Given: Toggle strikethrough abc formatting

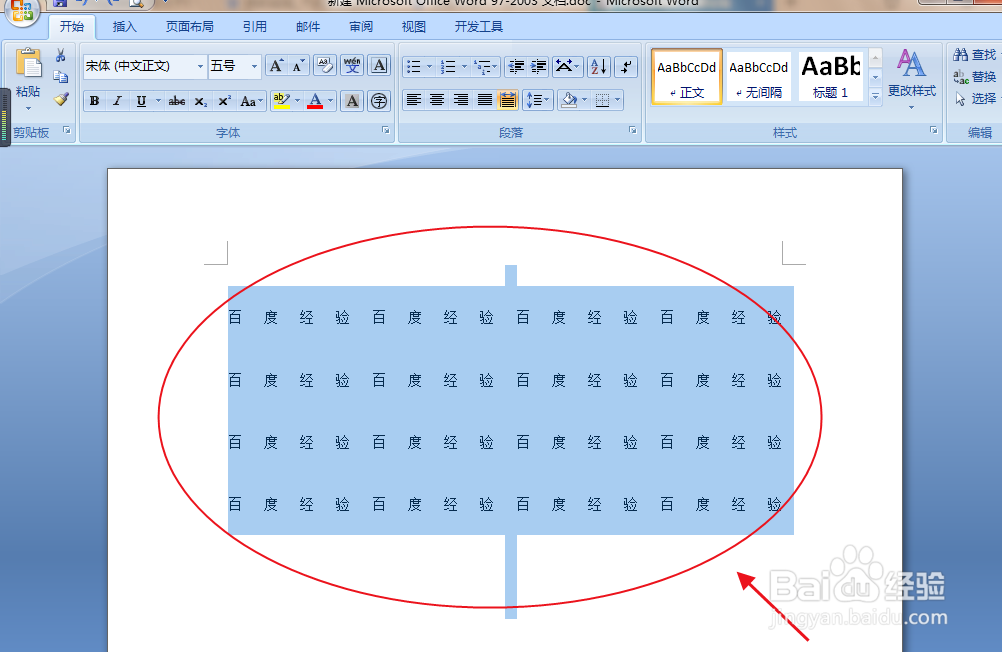Looking at the screenshot, I should point(177,101).
